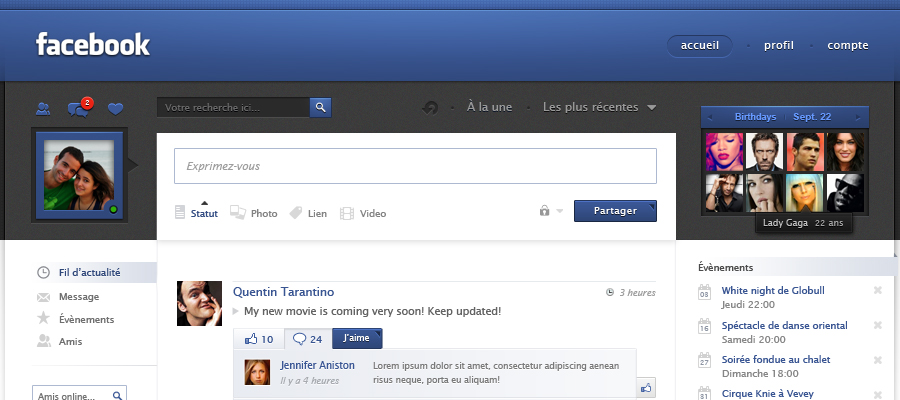Open the profil menu item

778,46
